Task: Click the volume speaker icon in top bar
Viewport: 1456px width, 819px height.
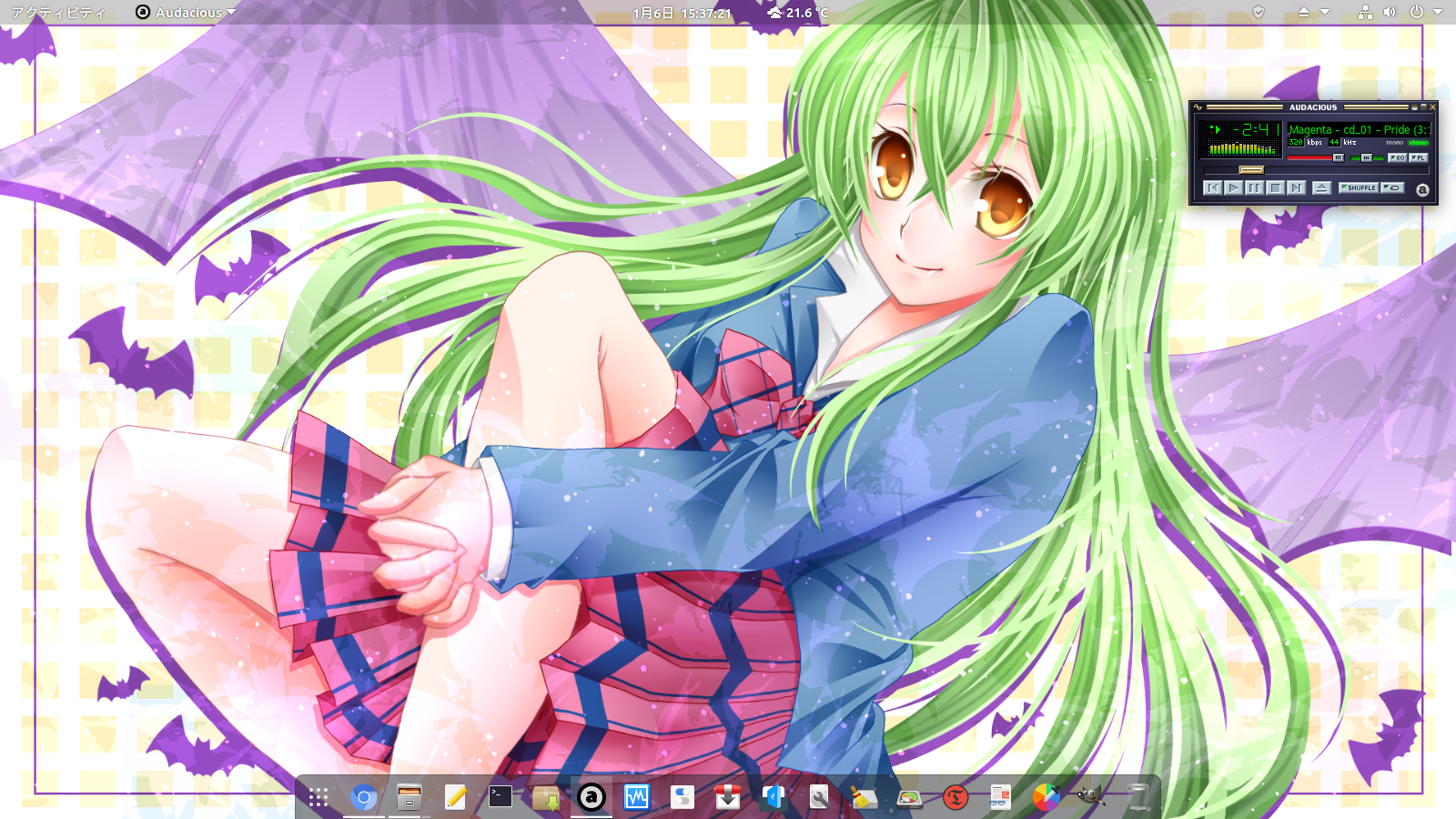Action: click(1390, 12)
